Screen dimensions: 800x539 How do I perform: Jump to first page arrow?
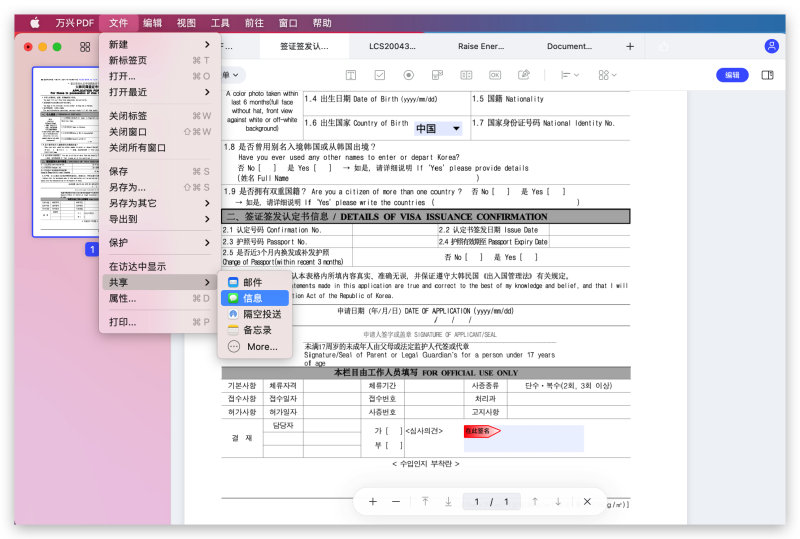425,502
